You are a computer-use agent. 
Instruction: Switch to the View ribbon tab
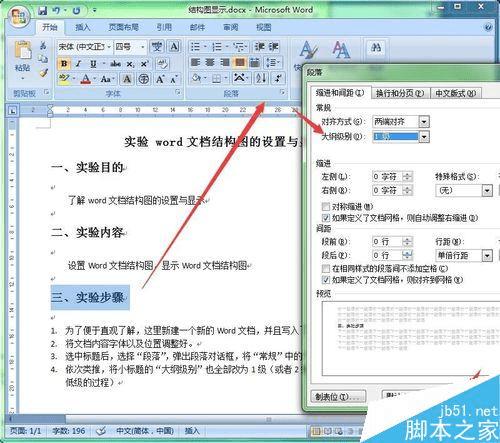(x=264, y=27)
